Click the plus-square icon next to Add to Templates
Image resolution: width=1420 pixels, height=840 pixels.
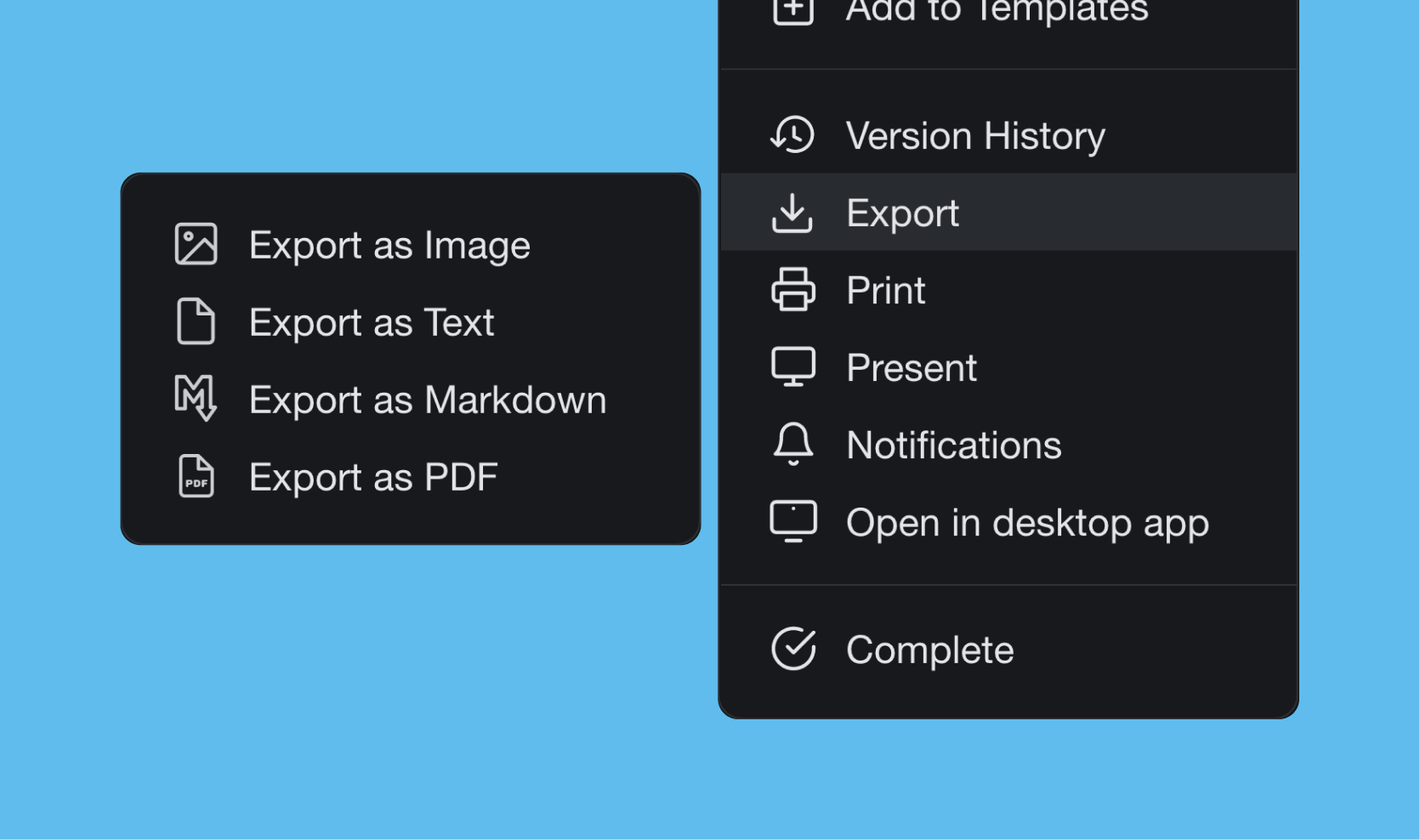(x=793, y=10)
